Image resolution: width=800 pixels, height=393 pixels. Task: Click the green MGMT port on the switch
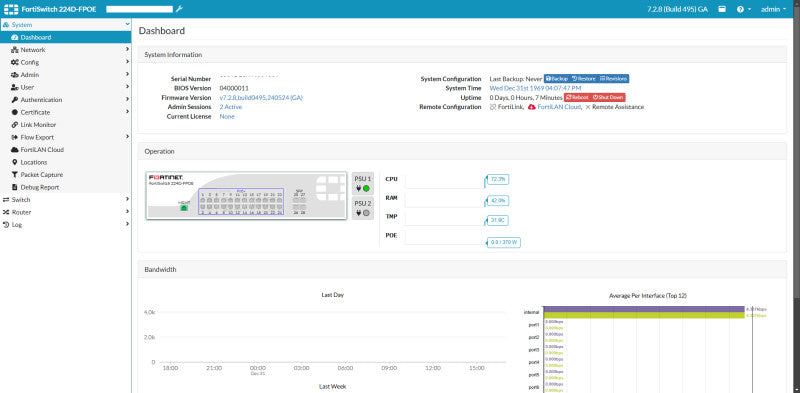[x=184, y=208]
